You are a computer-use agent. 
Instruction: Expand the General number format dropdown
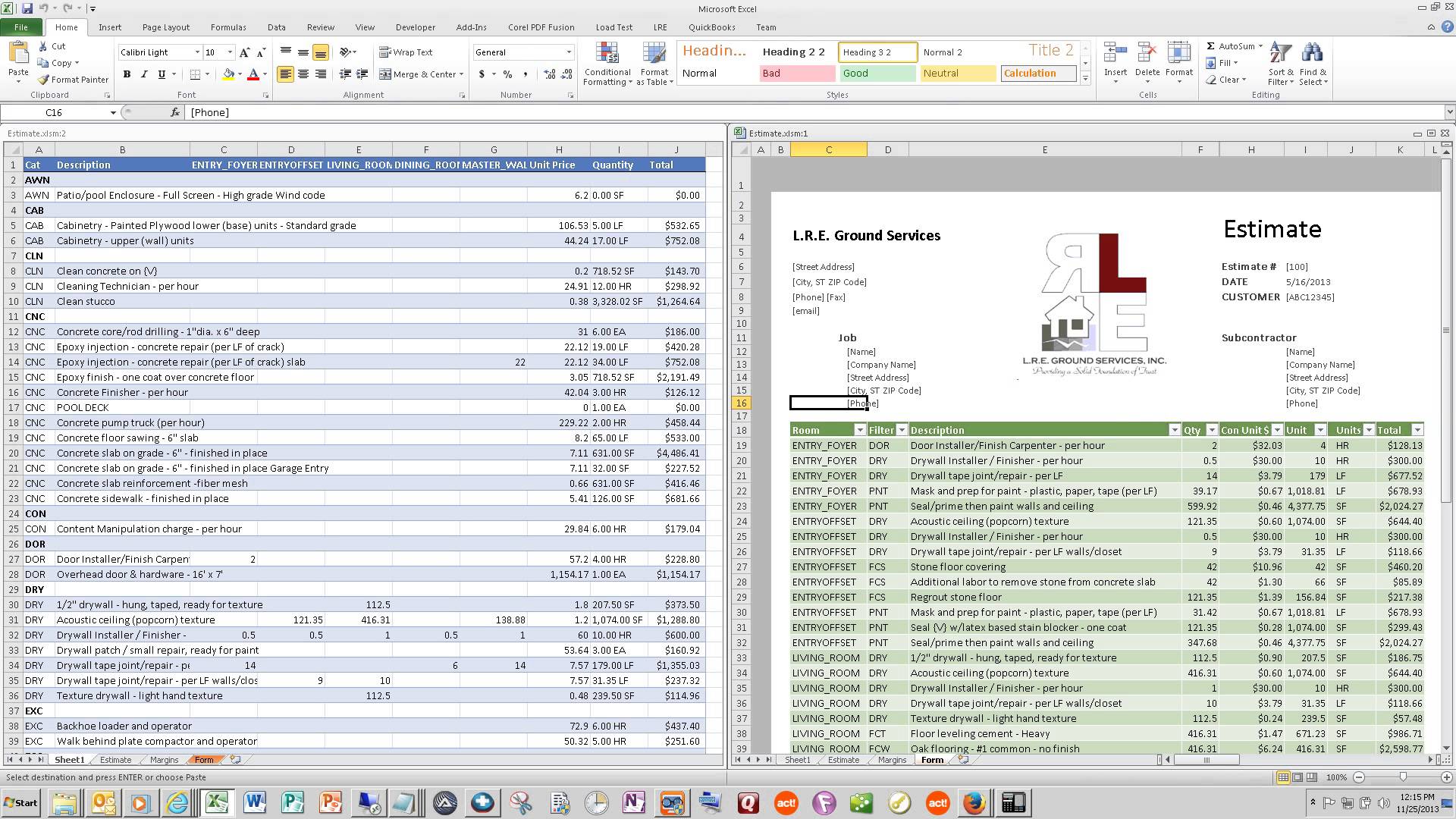569,52
